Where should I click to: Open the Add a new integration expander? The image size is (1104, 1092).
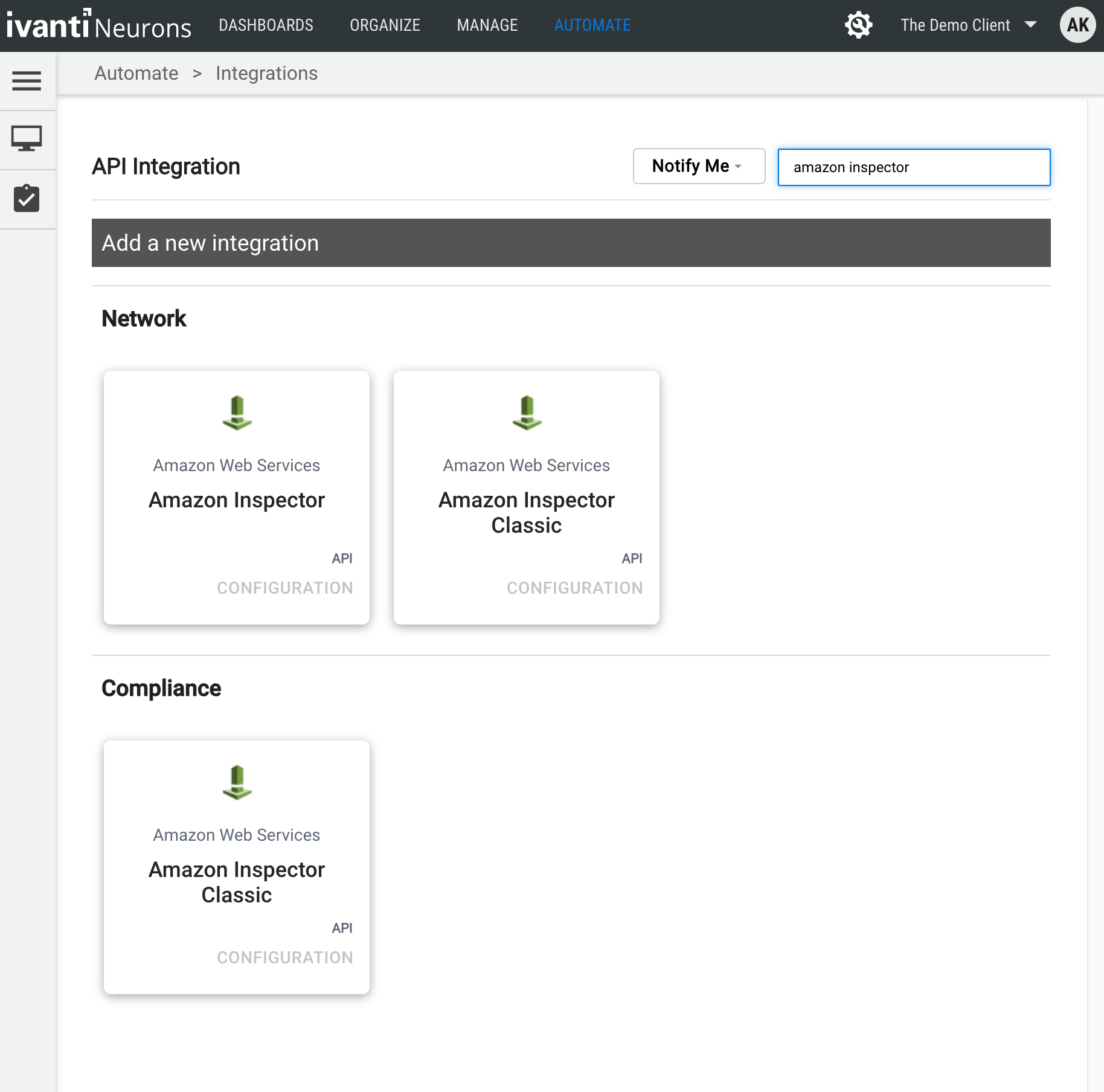(x=210, y=243)
